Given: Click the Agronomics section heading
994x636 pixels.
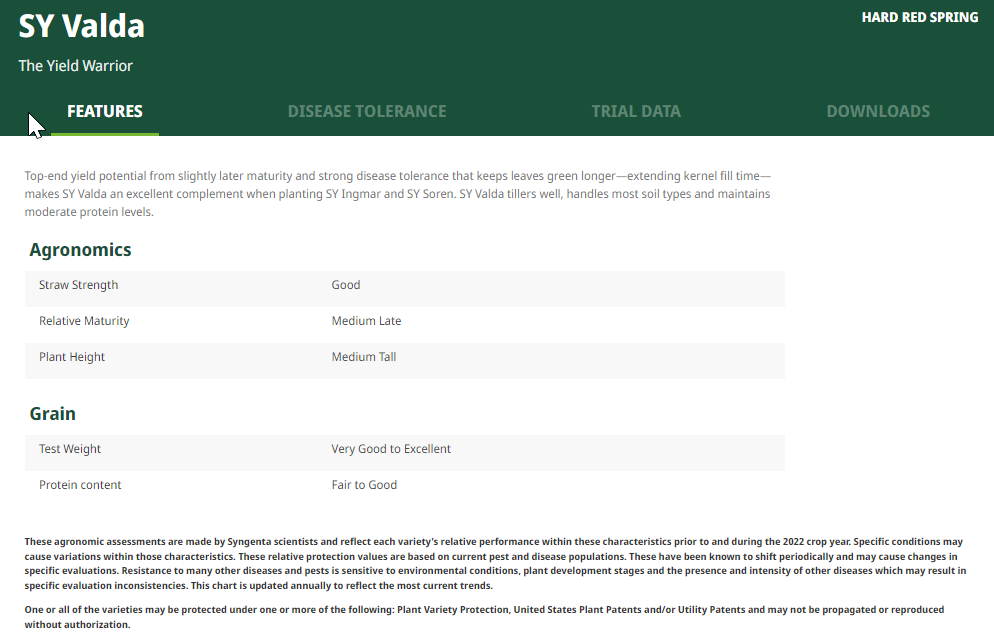Looking at the screenshot, I should point(81,250).
